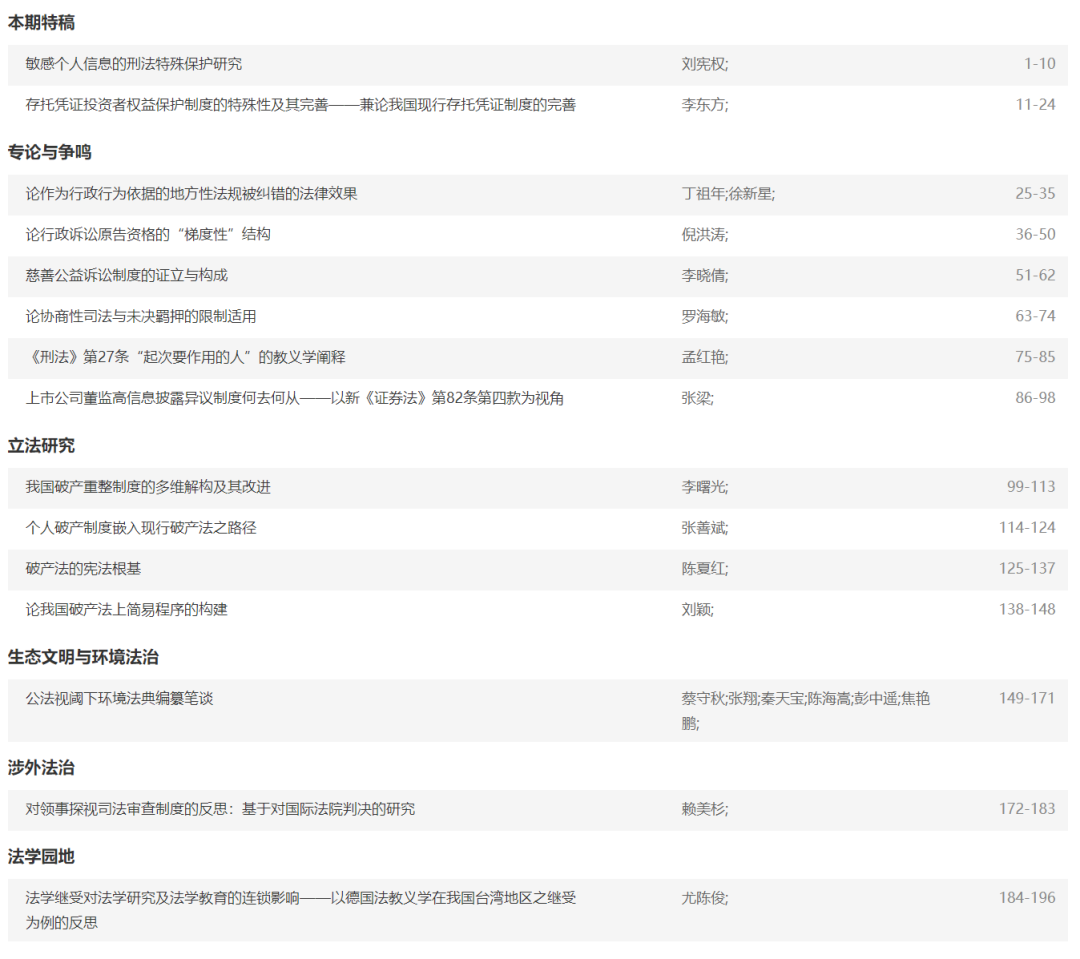Click article 论我国破产法上简易程序的构建
The width and height of the screenshot is (1080, 959).
pos(126,609)
